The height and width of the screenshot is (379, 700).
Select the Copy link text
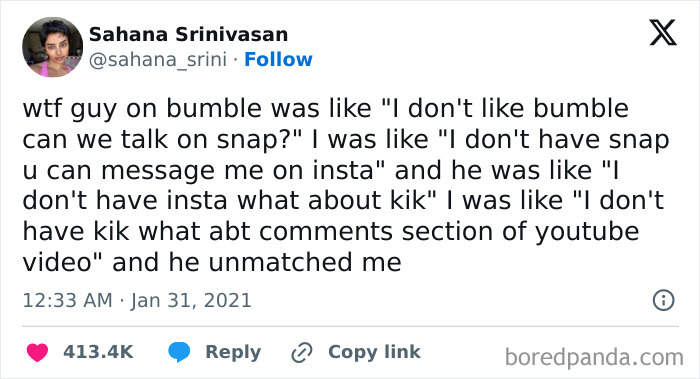[x=374, y=352]
